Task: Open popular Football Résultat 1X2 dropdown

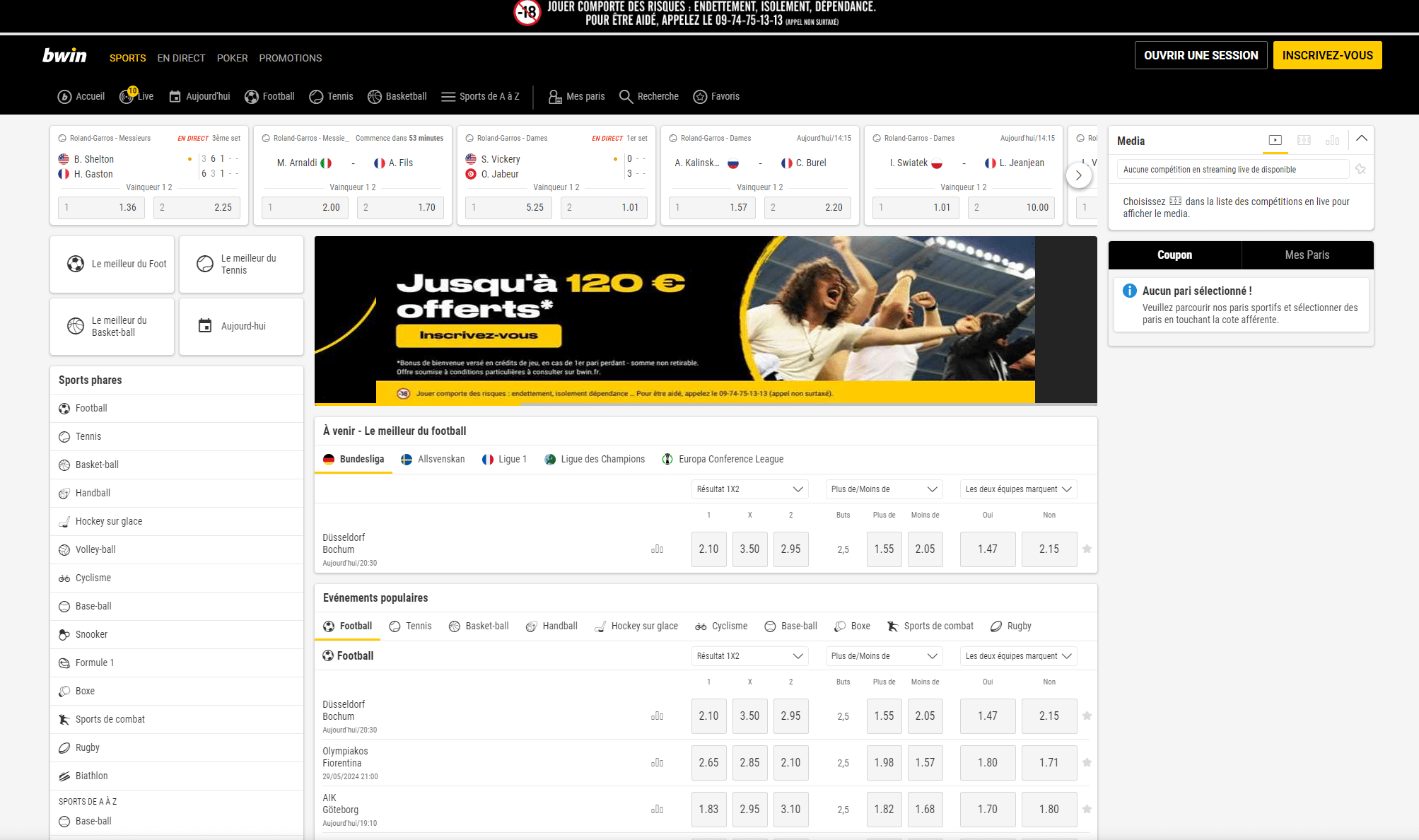Action: 749,656
